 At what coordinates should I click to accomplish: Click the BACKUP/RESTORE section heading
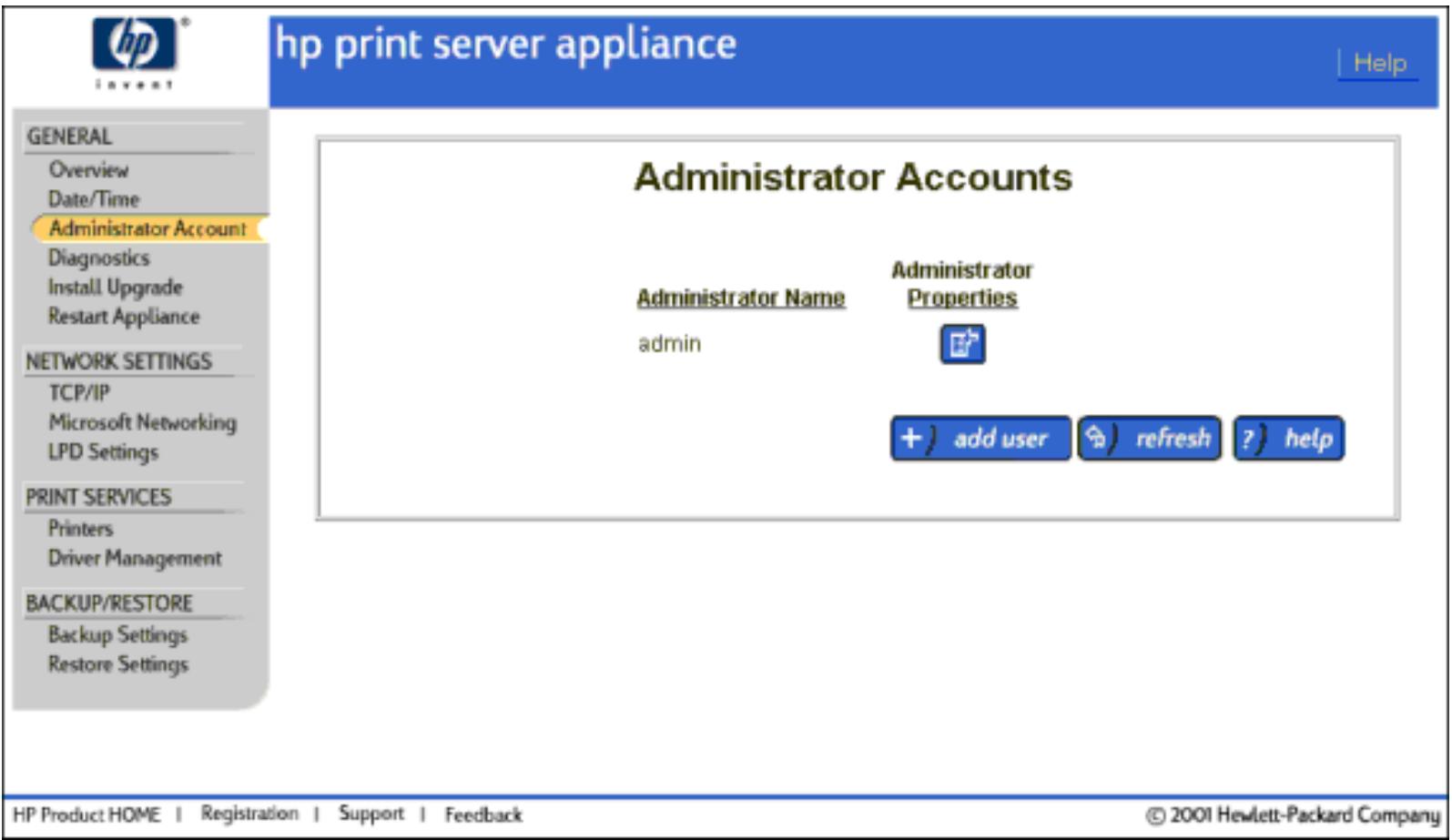pos(109,603)
